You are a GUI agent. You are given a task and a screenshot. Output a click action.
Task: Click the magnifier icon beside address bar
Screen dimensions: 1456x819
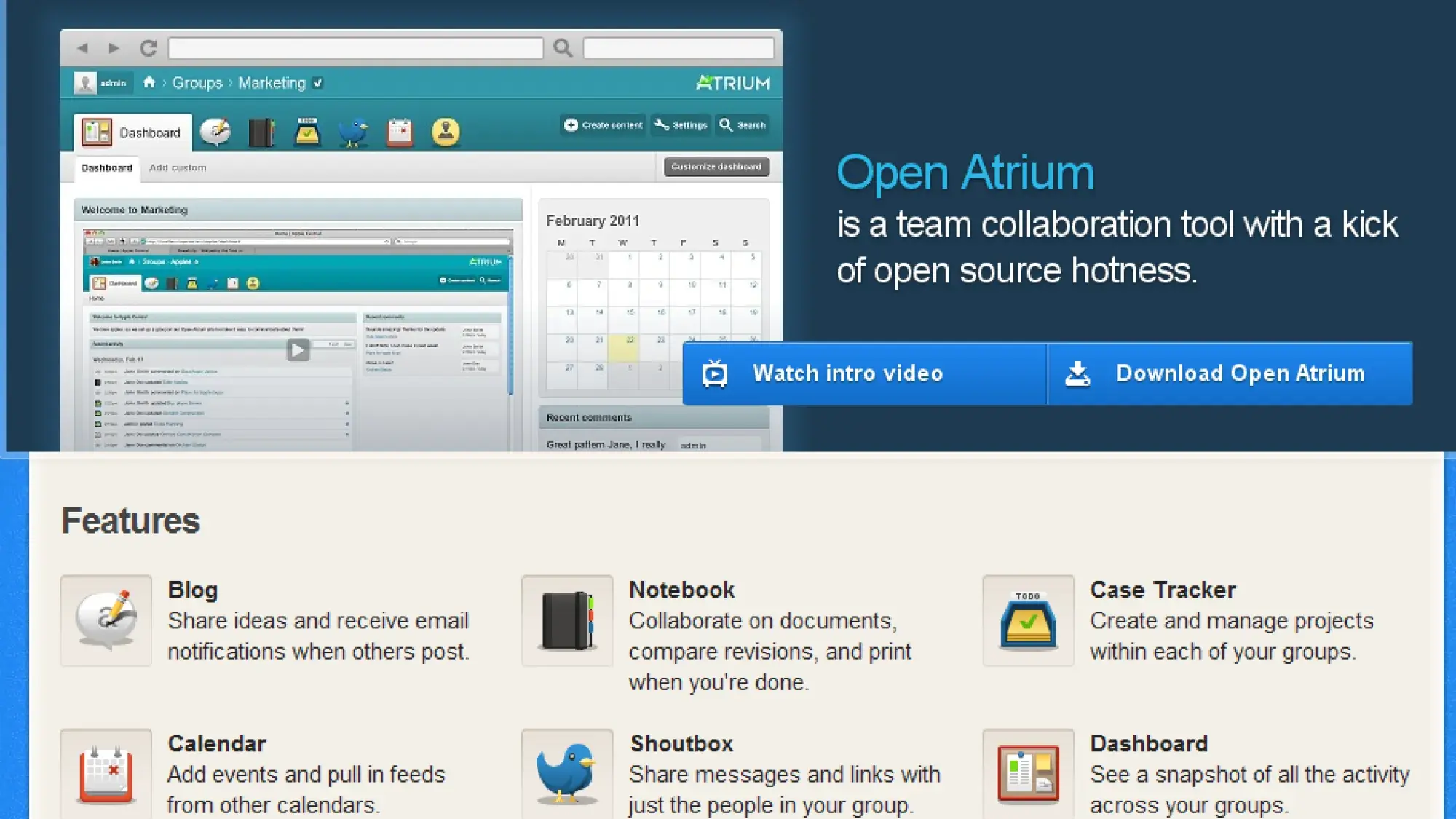(x=563, y=48)
